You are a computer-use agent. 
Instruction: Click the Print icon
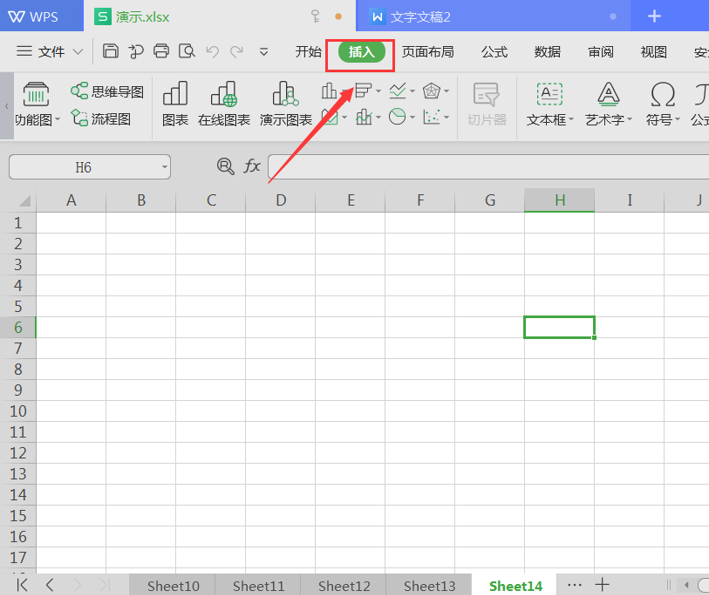click(161, 52)
